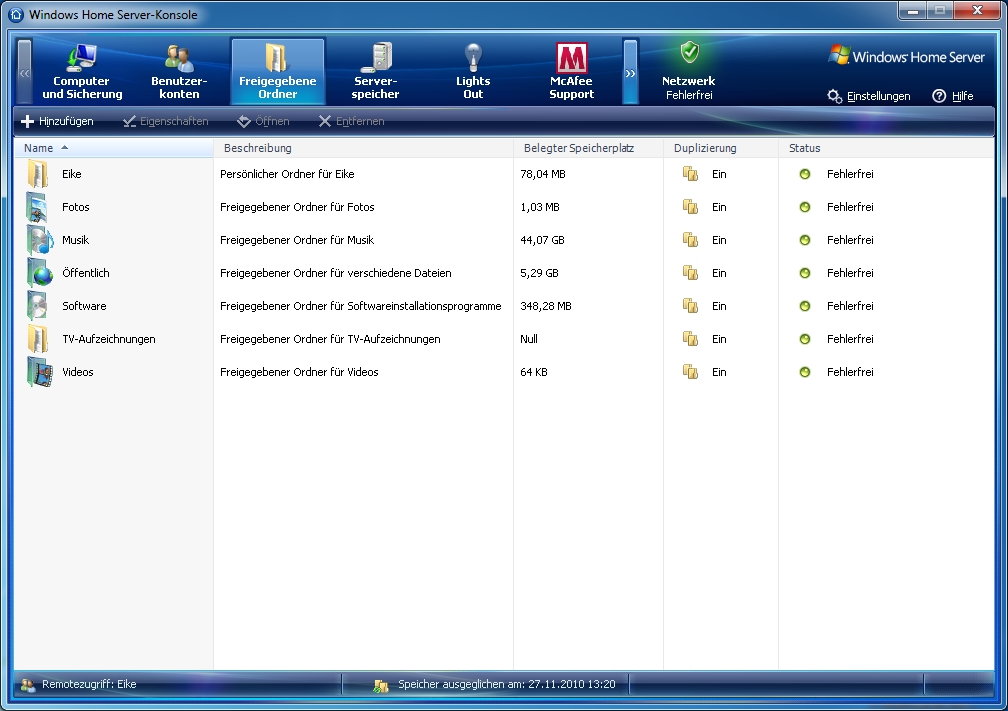Click the duplication icon for Fotos
Image resolution: width=1008 pixels, height=711 pixels.
tap(690, 207)
